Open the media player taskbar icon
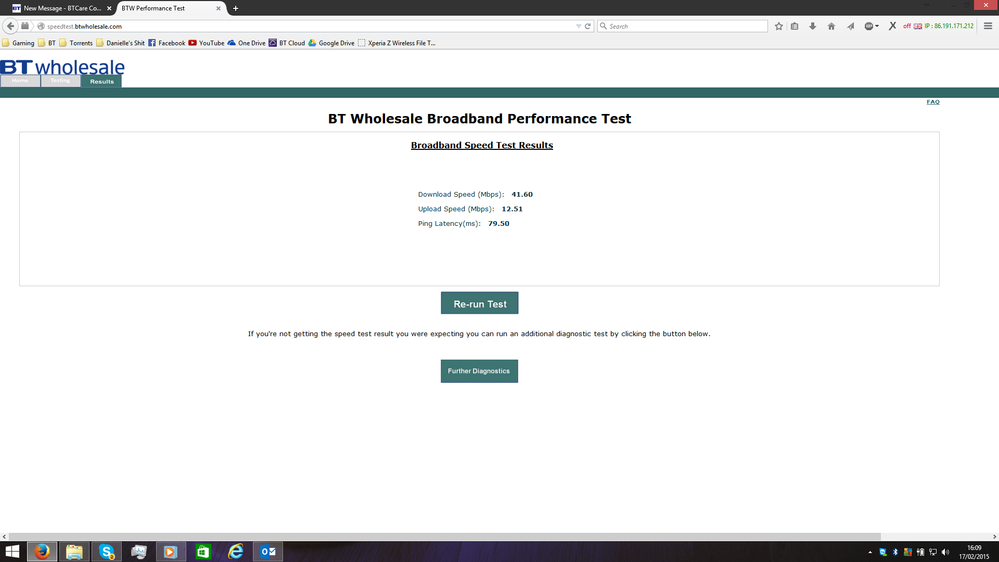This screenshot has height=562, width=999. 171,552
